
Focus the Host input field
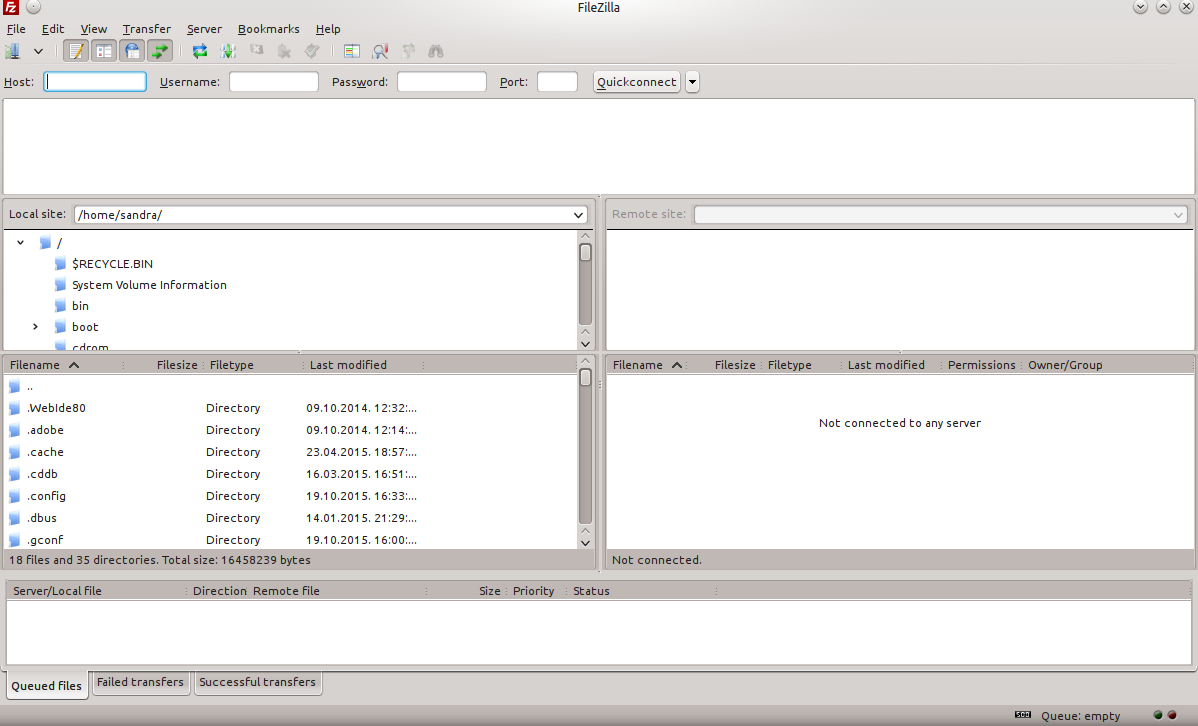pyautogui.click(x=95, y=82)
